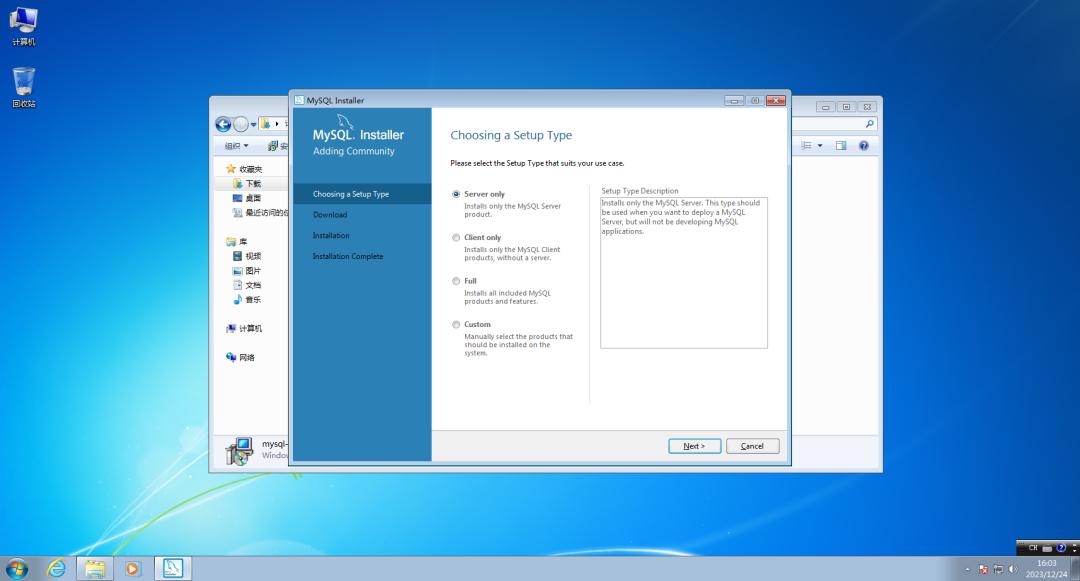Click the mysql installer file icon in details pane

(x=240, y=451)
